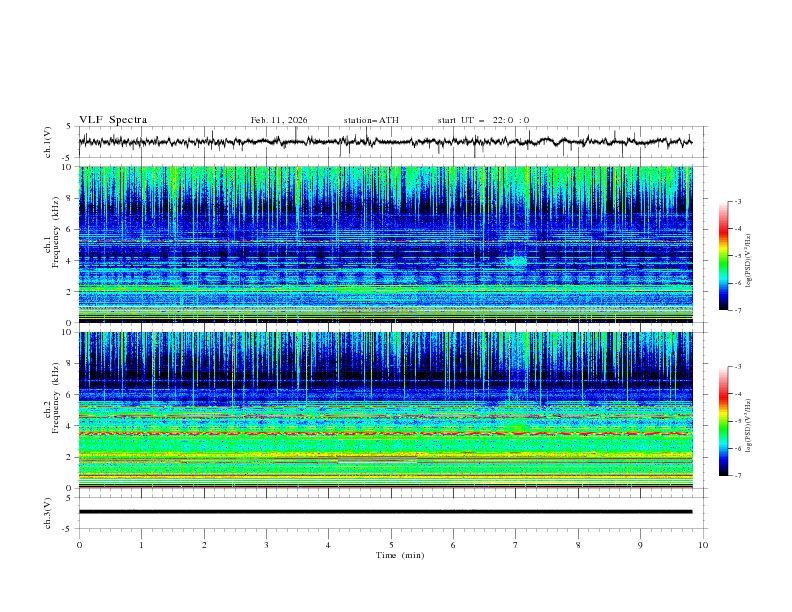Click the "-3" tick of the lower color bar

point(737,367)
